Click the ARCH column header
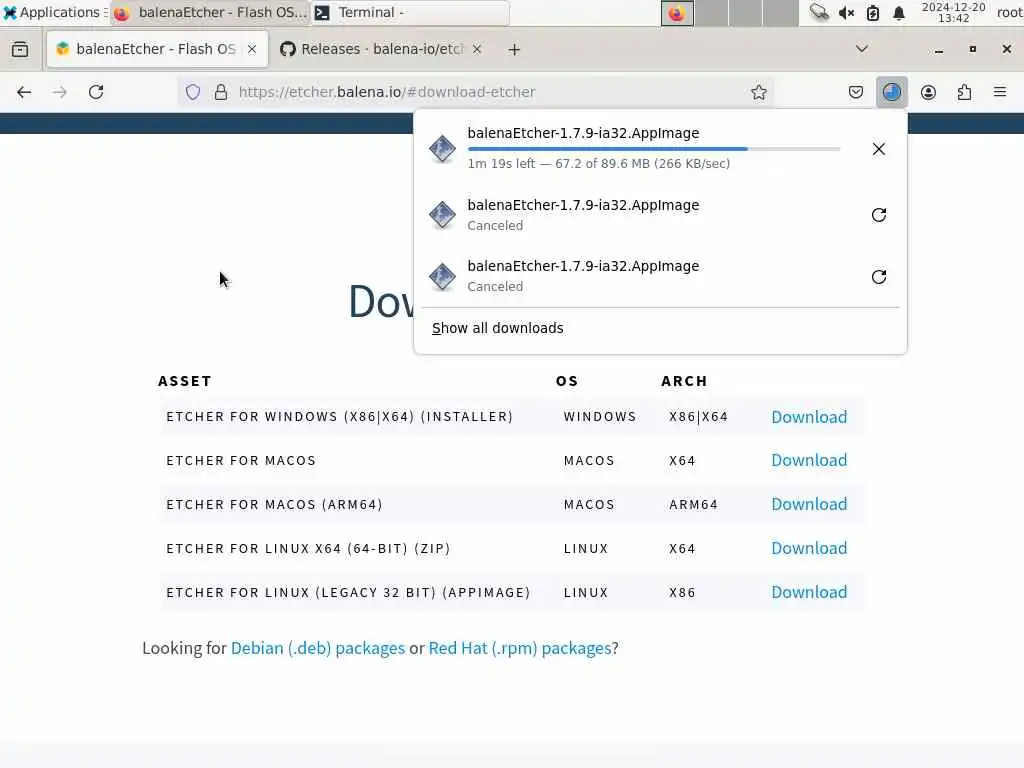Image resolution: width=1024 pixels, height=768 pixels. [684, 381]
